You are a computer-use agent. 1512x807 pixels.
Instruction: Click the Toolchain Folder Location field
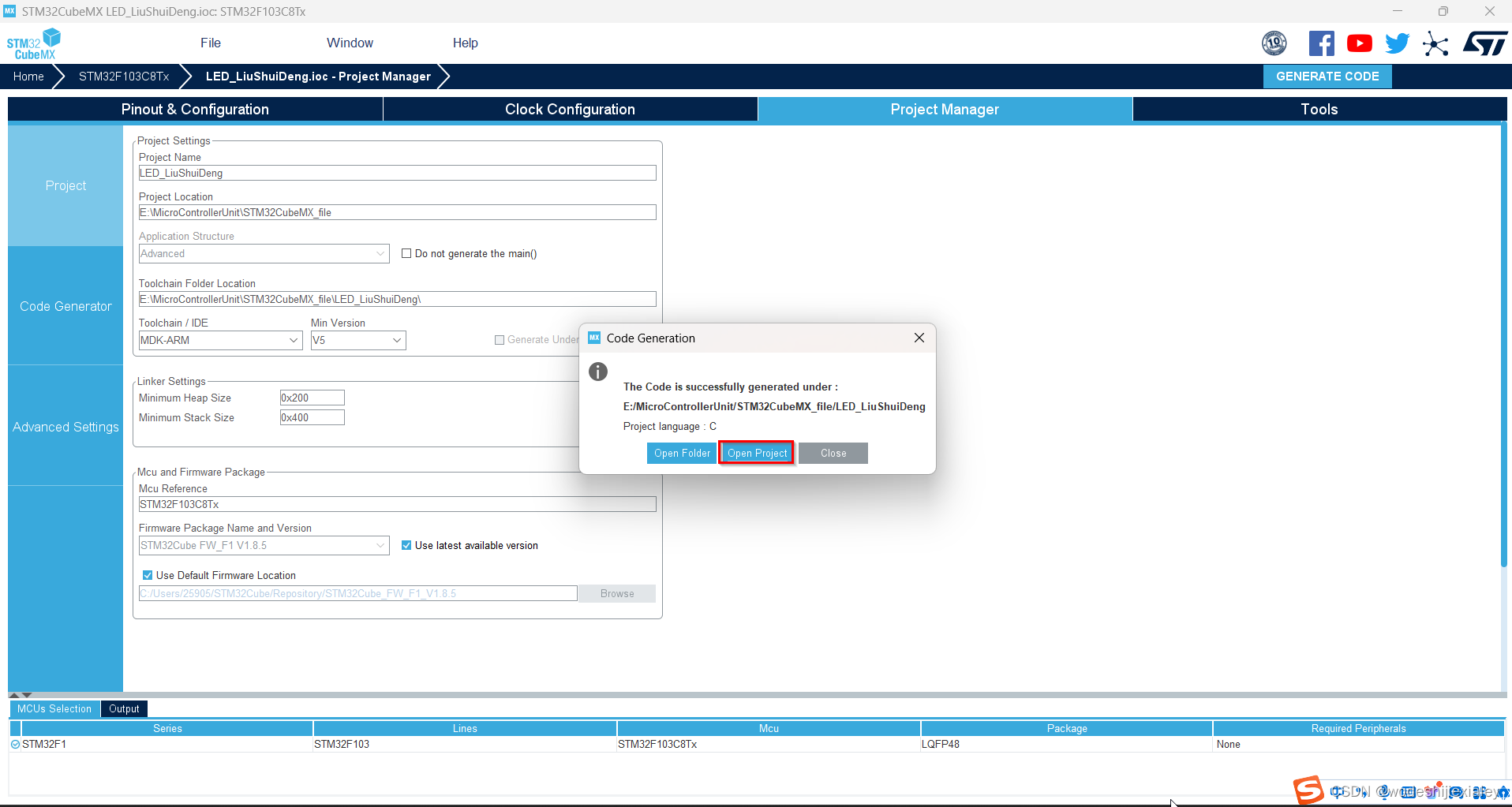pyautogui.click(x=398, y=299)
